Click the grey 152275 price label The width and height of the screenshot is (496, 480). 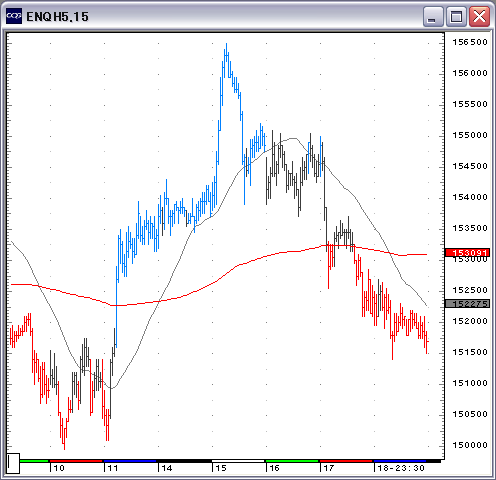click(467, 304)
